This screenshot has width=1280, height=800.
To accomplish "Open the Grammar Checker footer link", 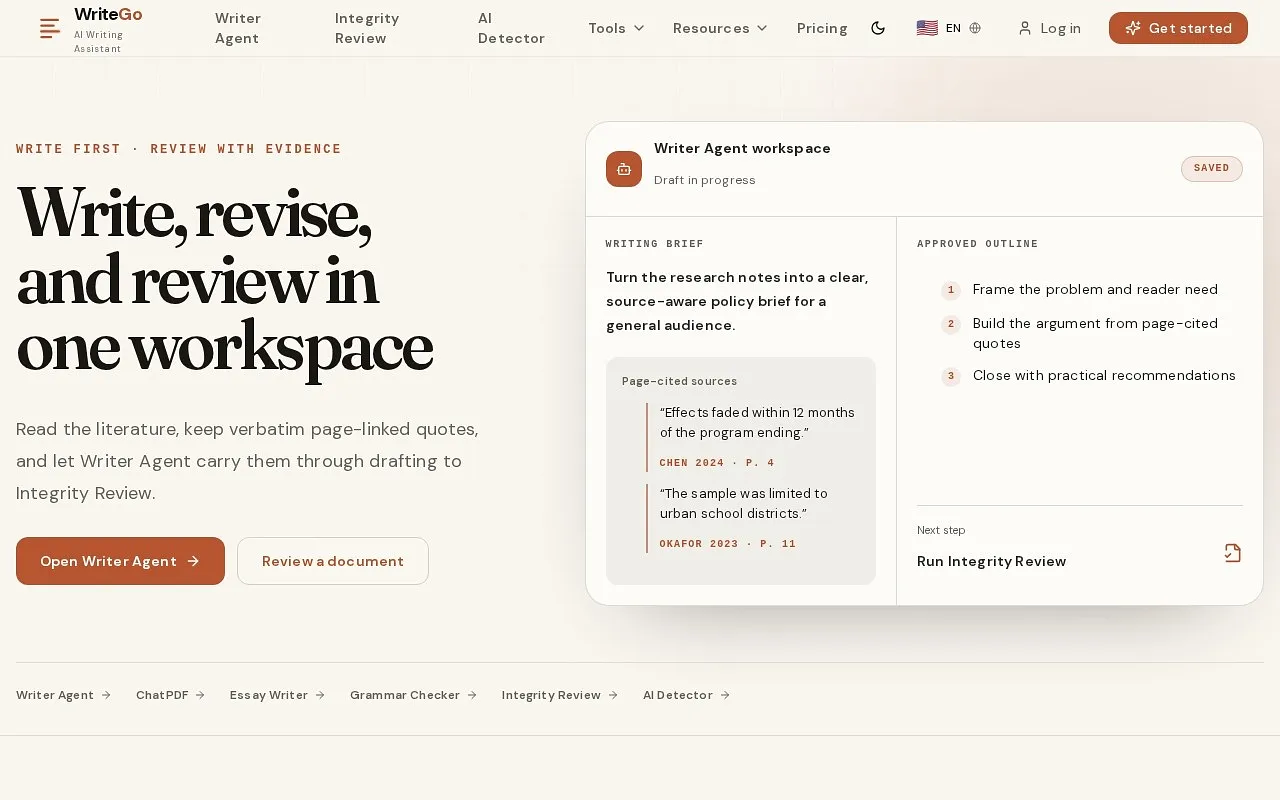I will [413, 695].
